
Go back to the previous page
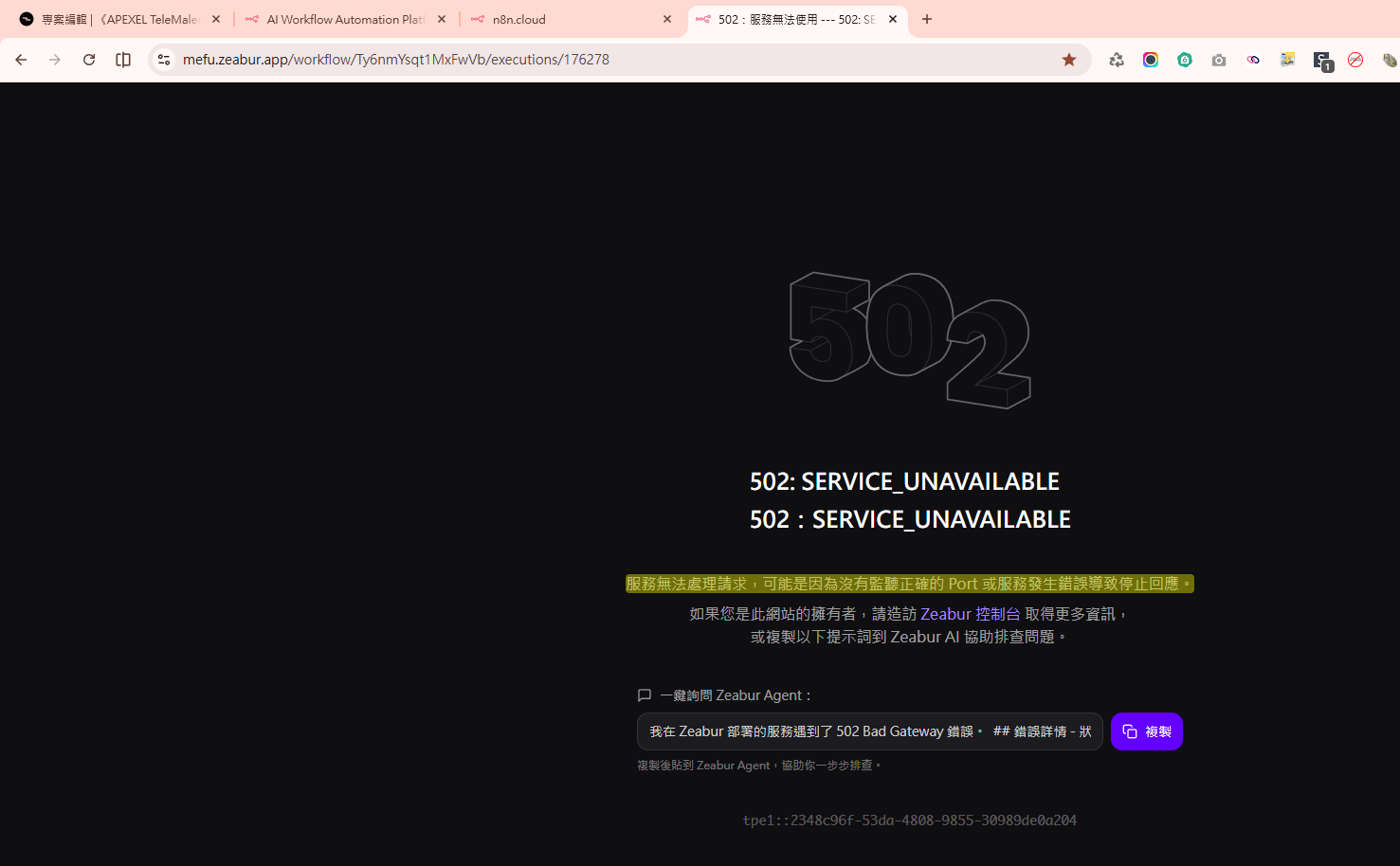pos(21,60)
